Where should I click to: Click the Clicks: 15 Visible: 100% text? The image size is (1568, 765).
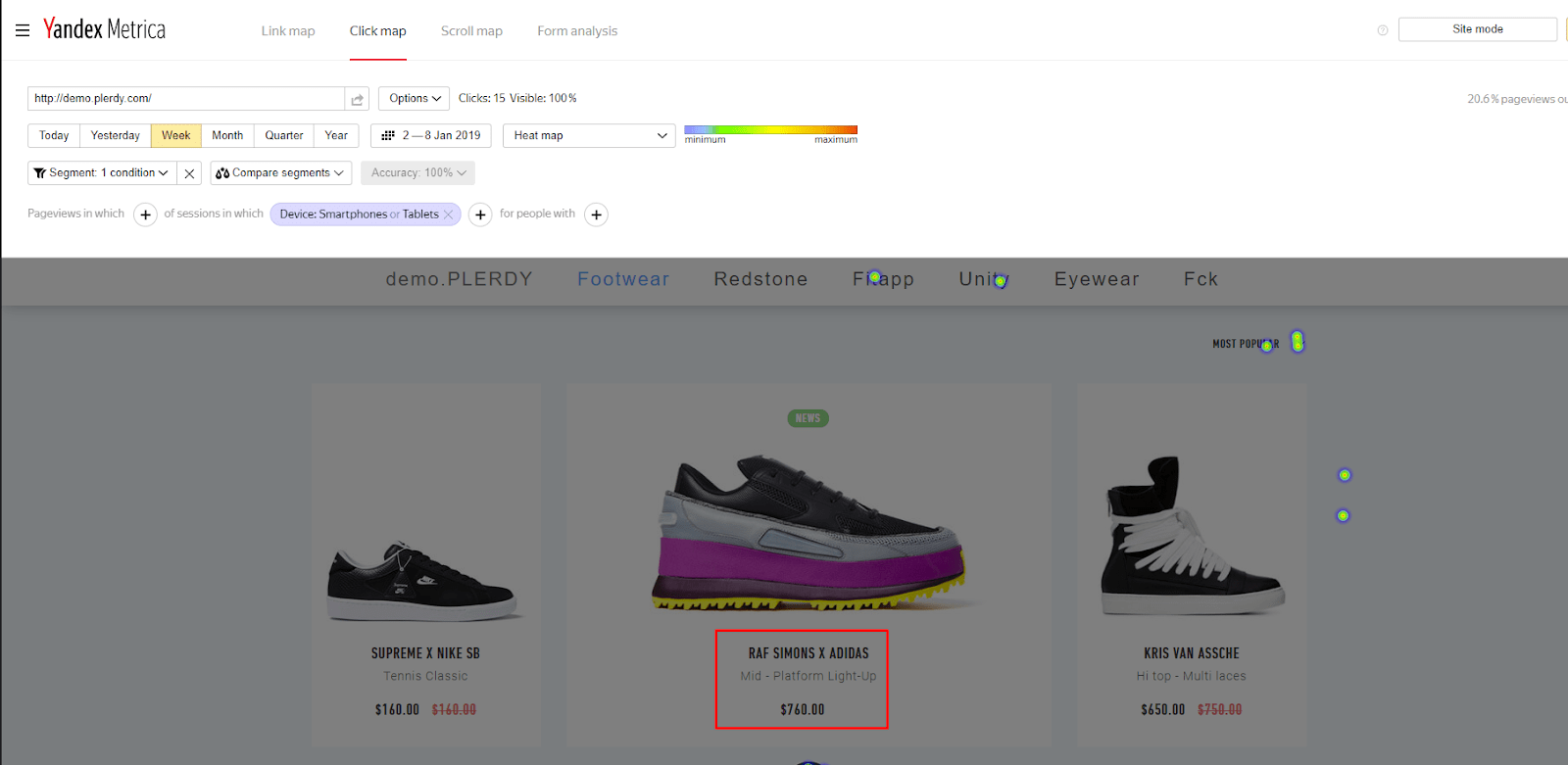(x=517, y=98)
